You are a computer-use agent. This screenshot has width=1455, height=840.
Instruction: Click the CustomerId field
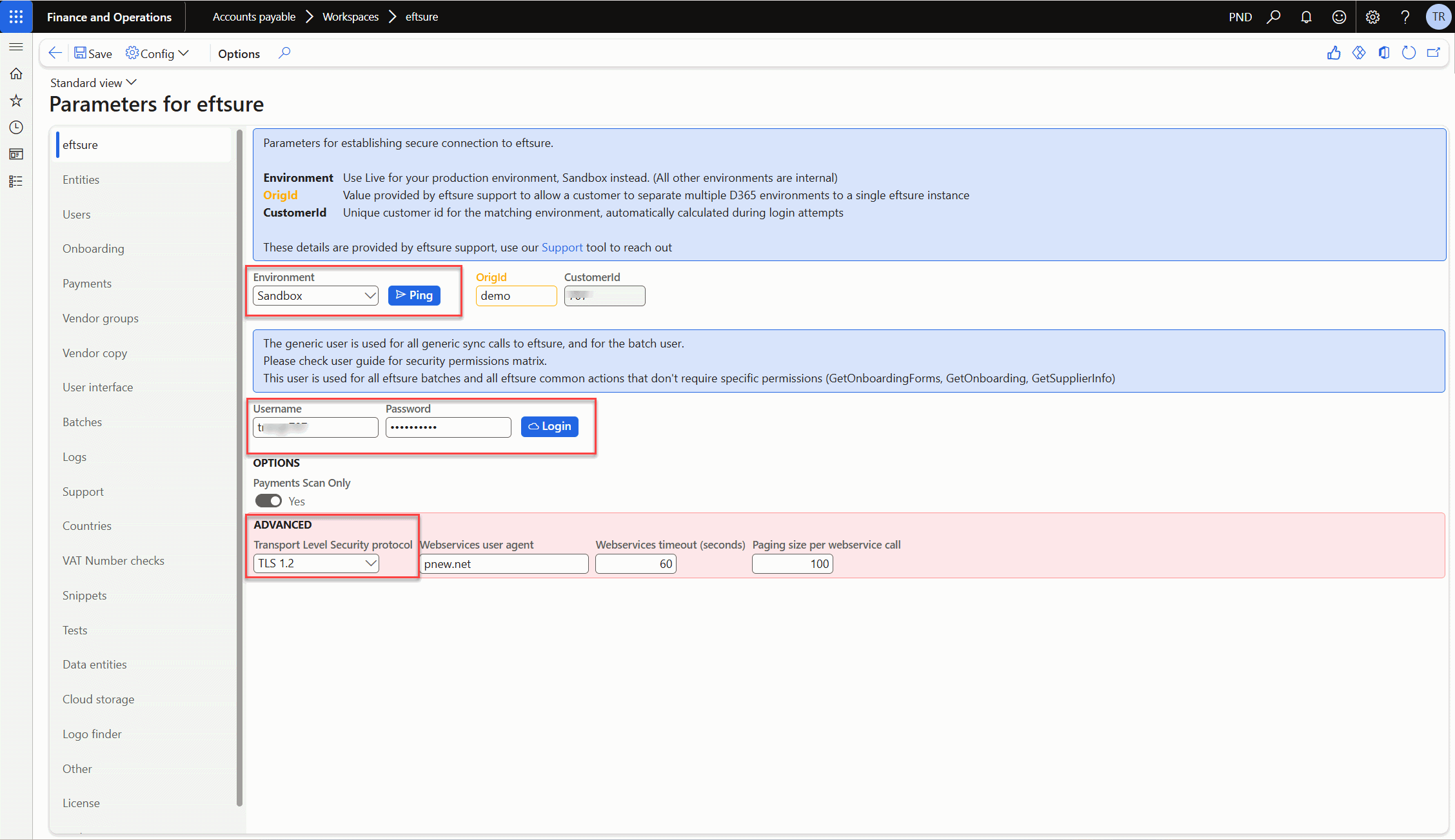pos(605,296)
